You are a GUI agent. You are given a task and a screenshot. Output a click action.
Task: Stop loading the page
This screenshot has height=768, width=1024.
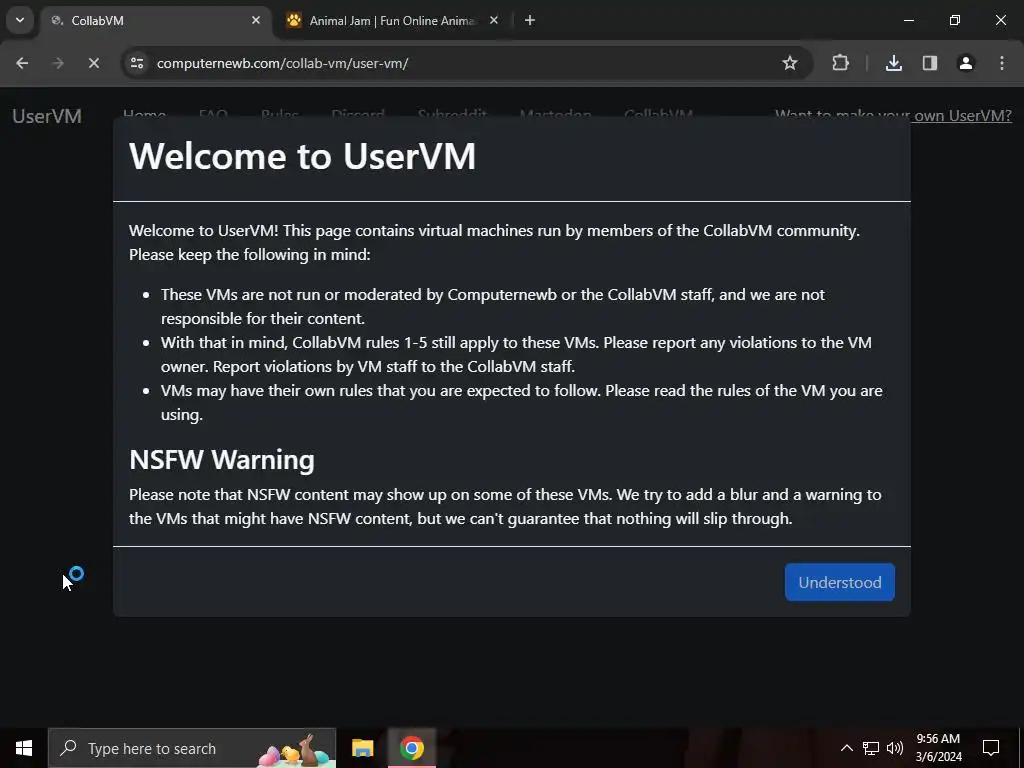coord(93,63)
